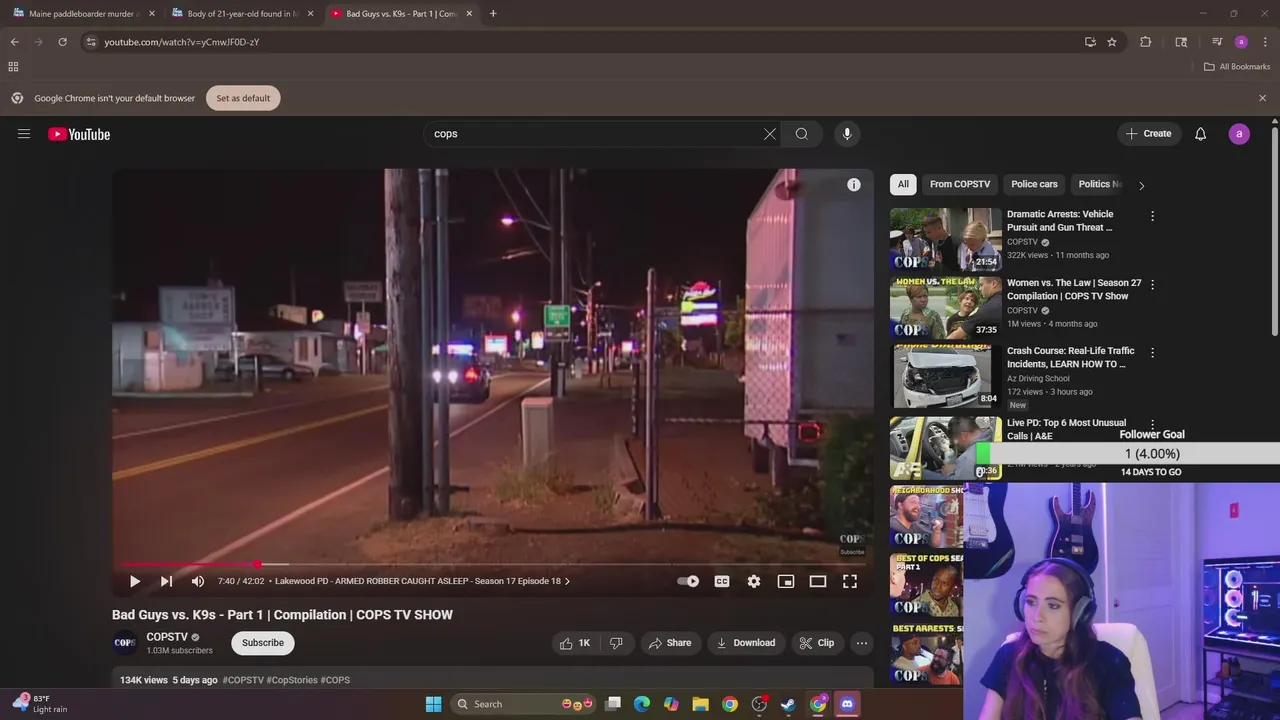Show more filter chips with right arrow
Screen dimensions: 1280x720
1141,185
